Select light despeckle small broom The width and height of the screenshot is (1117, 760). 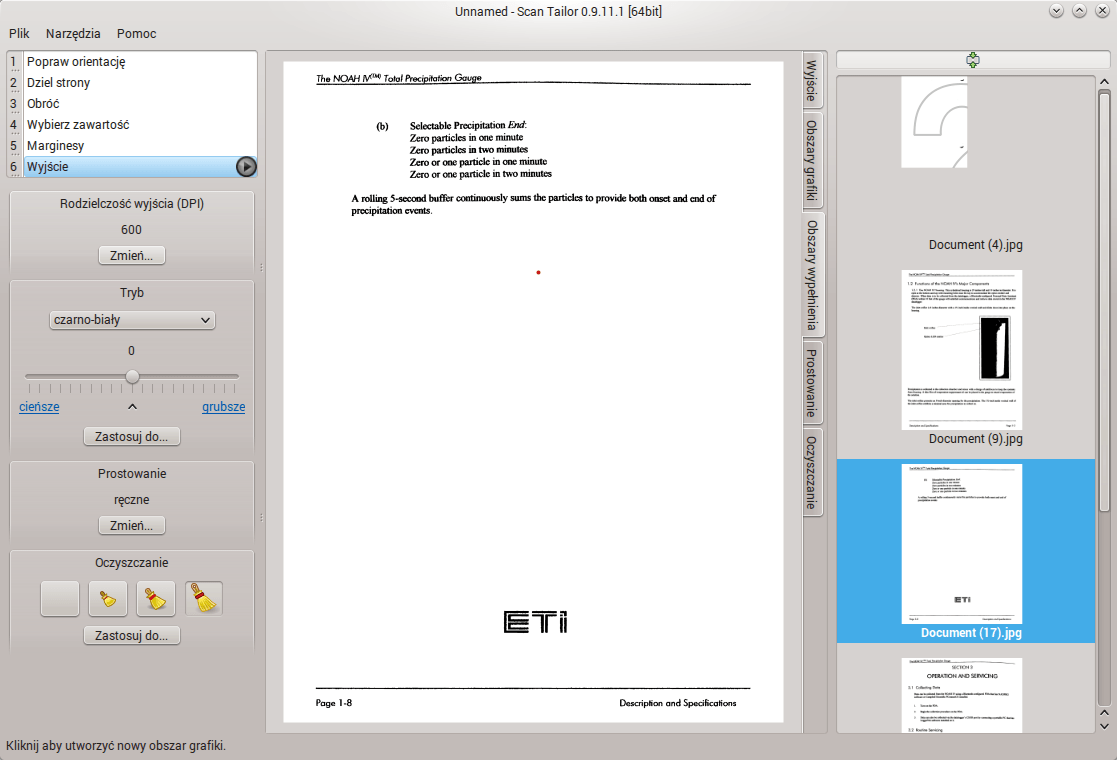click(x=108, y=598)
